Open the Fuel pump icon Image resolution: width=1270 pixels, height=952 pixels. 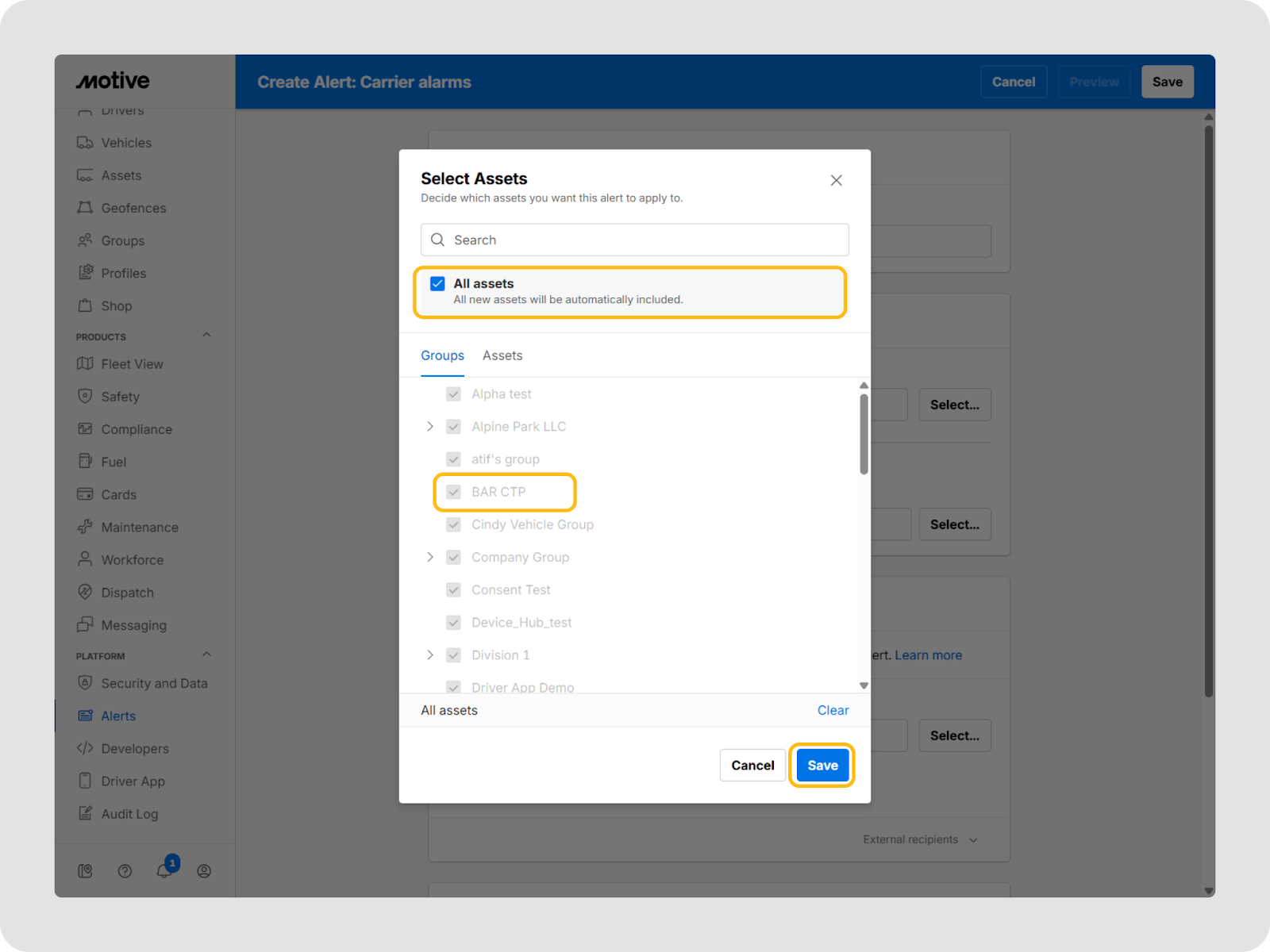(85, 462)
